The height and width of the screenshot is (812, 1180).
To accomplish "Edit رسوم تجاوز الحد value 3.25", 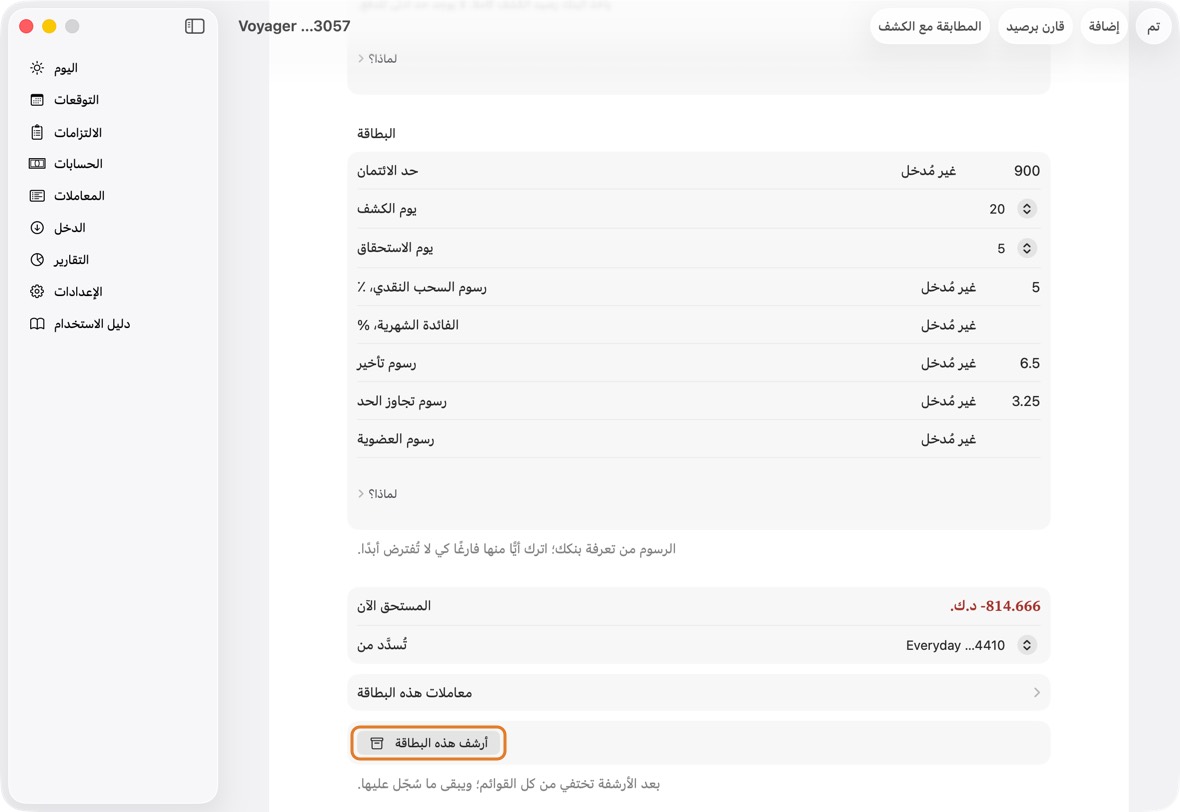I will click(x=1026, y=401).
